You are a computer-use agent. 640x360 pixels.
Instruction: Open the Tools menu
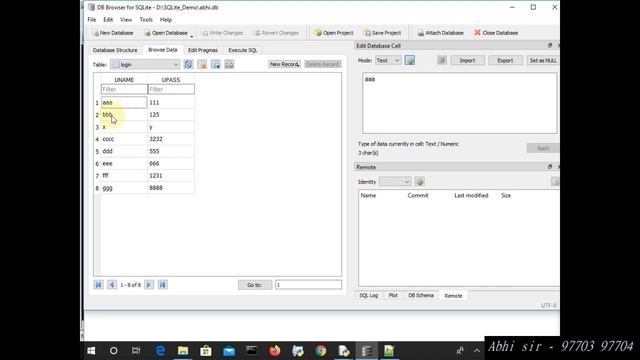[x=146, y=20]
